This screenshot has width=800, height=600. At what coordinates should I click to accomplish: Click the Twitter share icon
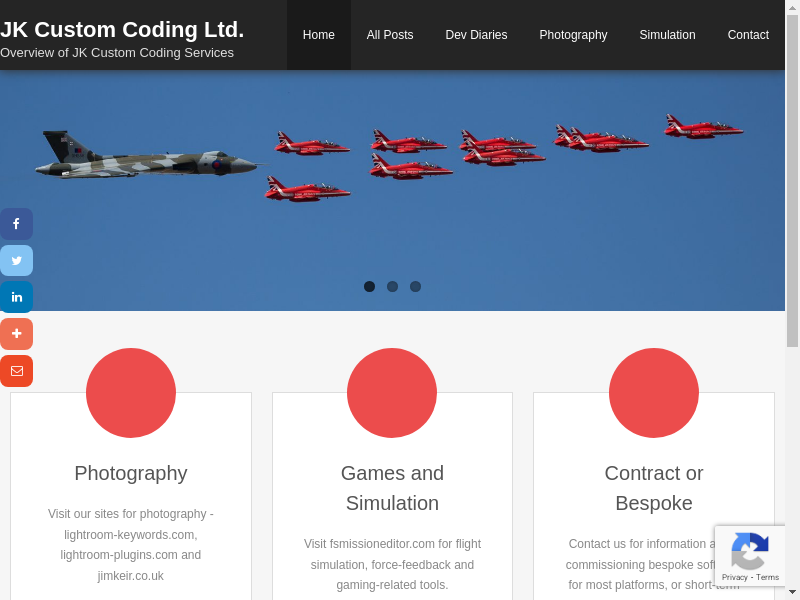(x=16, y=261)
